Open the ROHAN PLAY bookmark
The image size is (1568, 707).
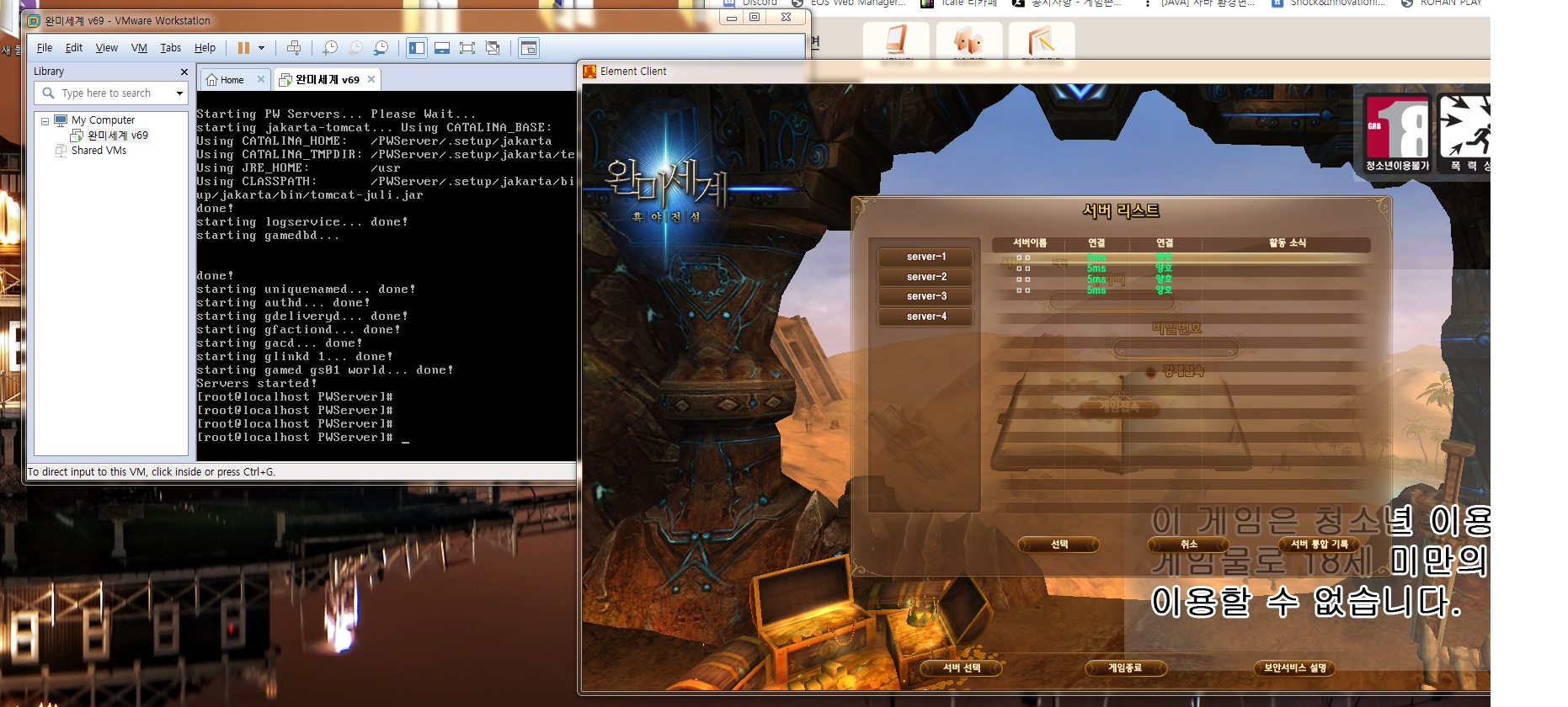[1443, 3]
